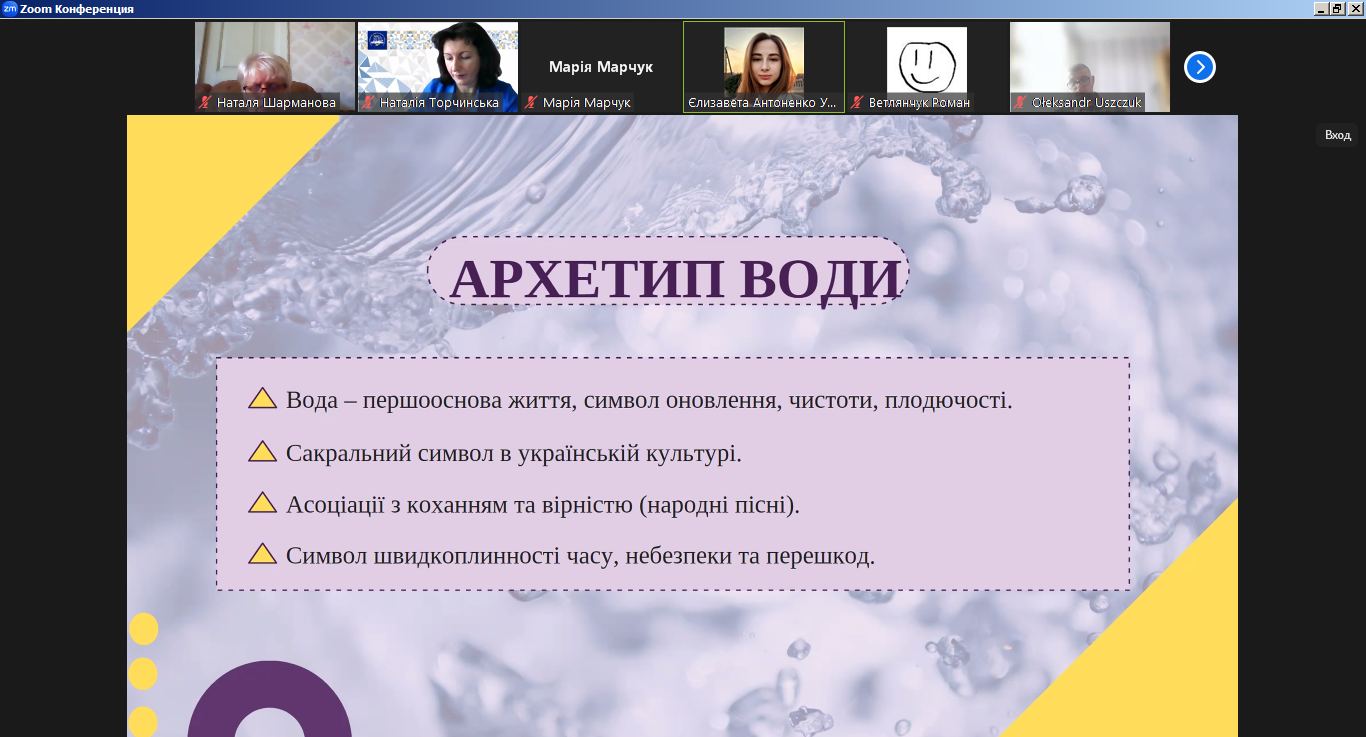The height and width of the screenshot is (737, 1366).
Task: Select Наталія Торчинська's video thumbnail
Action: [438, 60]
